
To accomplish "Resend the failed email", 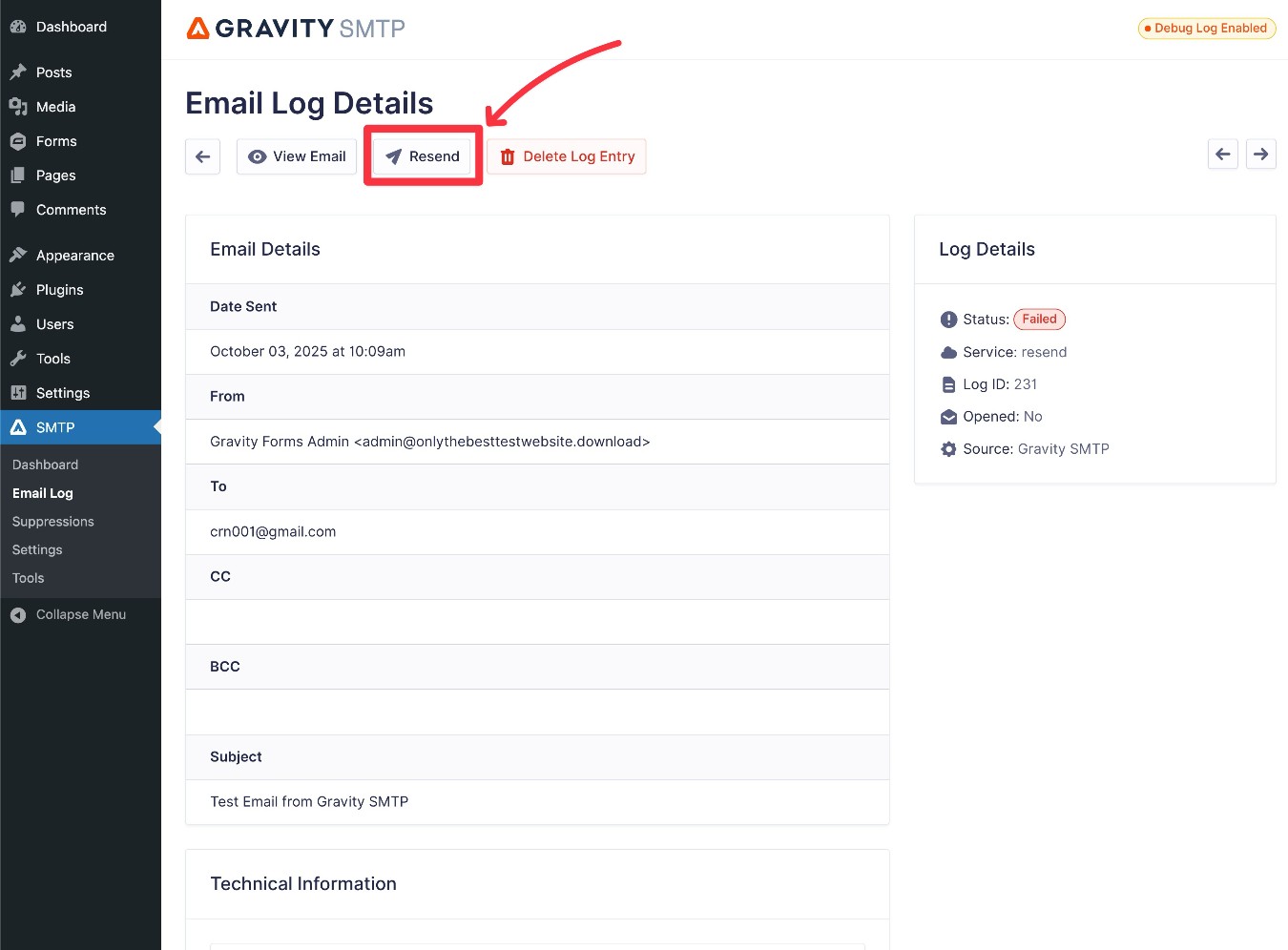I will (423, 155).
